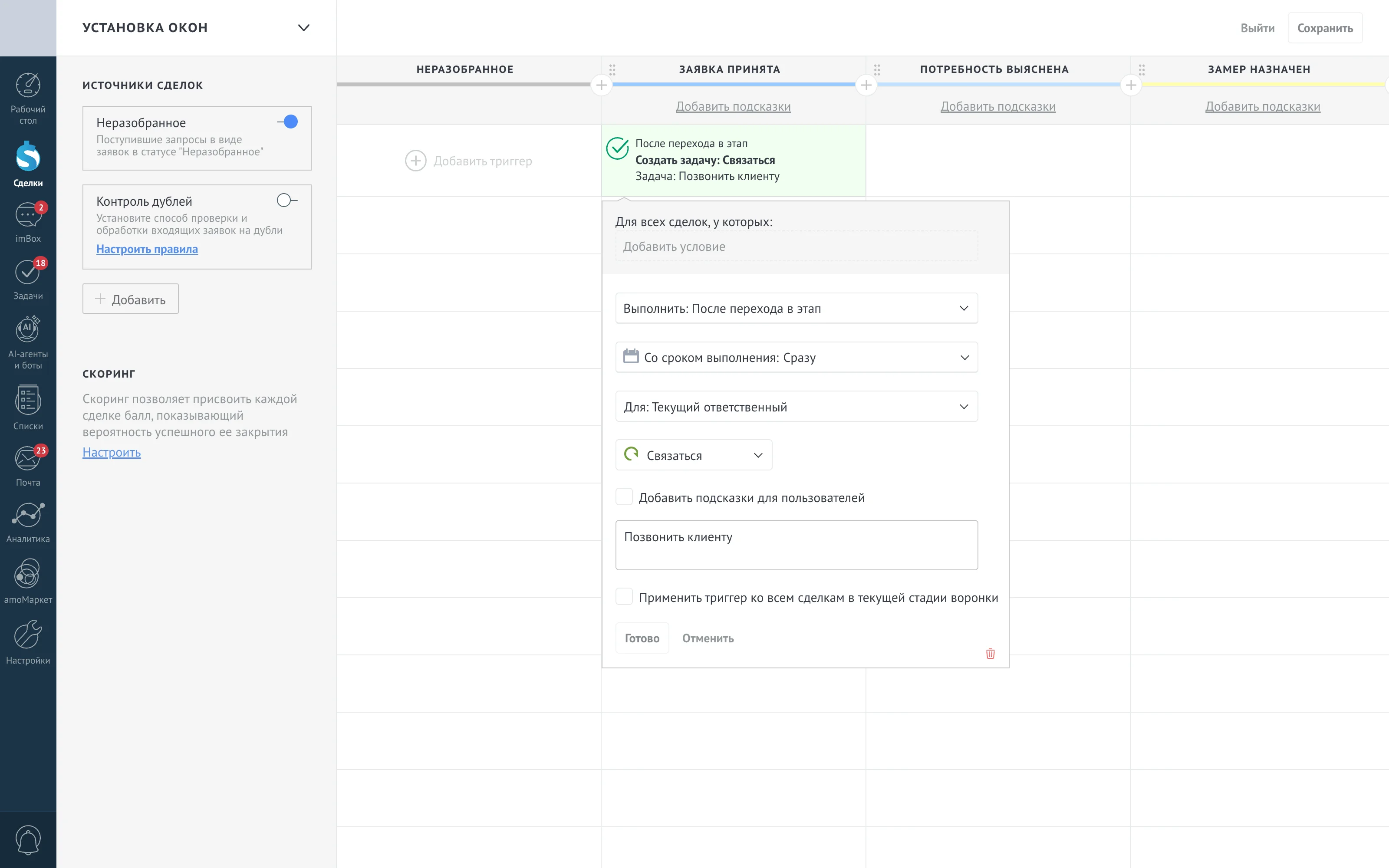
Task: Open Для: Текущий ответственный dropdown
Action: pyautogui.click(x=796, y=407)
